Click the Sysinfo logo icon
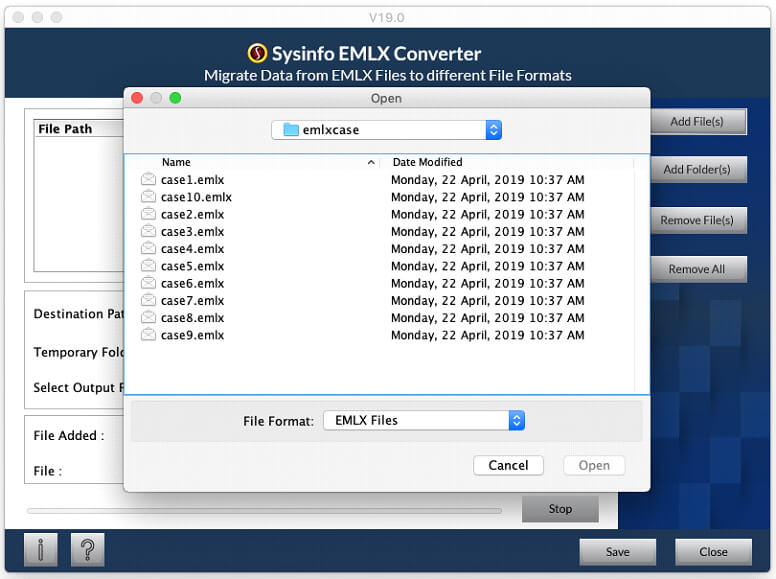The height and width of the screenshot is (579, 776). tap(257, 53)
